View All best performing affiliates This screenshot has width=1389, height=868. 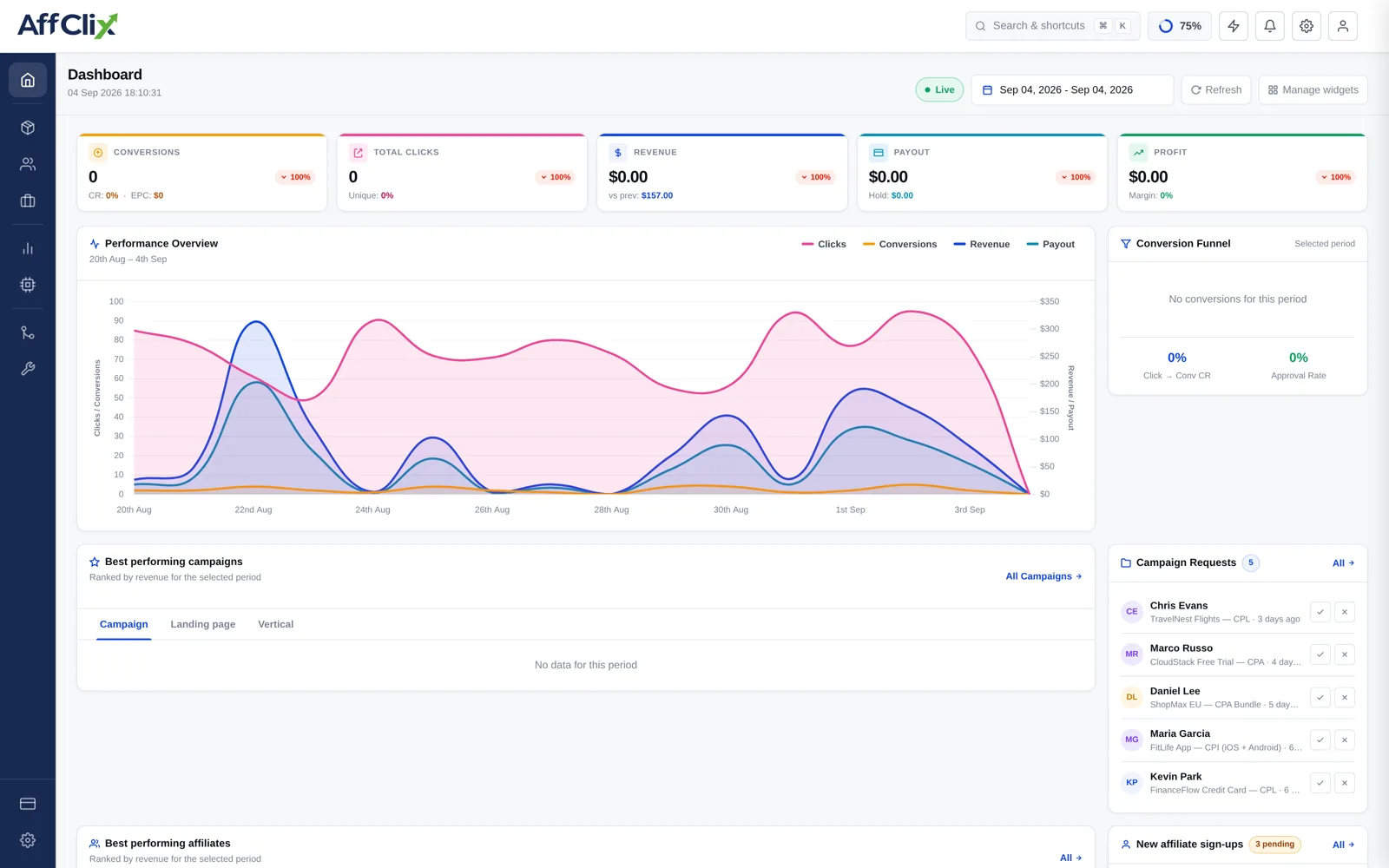(x=1071, y=858)
